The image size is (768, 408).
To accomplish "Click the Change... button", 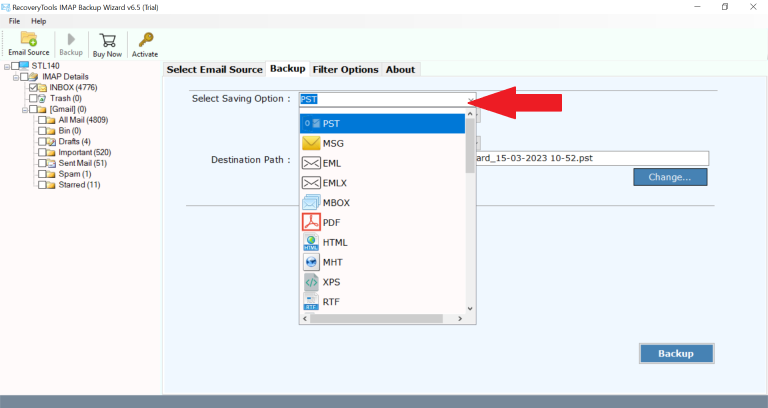I will pos(670,177).
